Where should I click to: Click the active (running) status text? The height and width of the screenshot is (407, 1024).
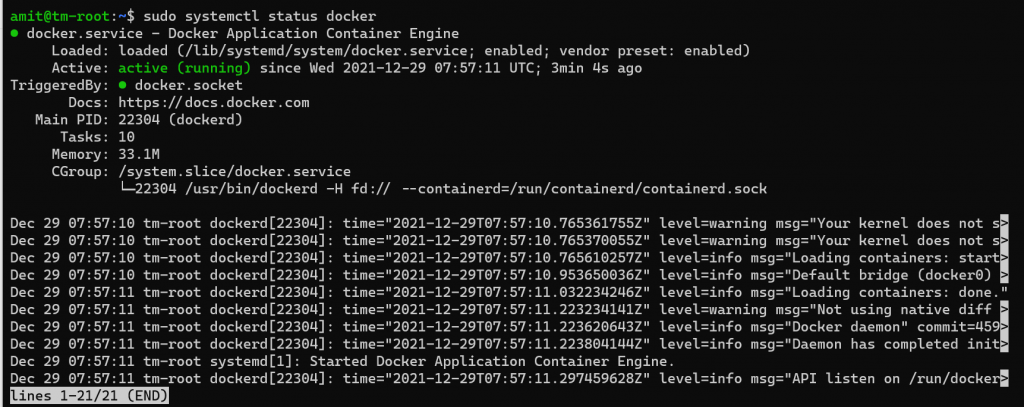pos(185,69)
